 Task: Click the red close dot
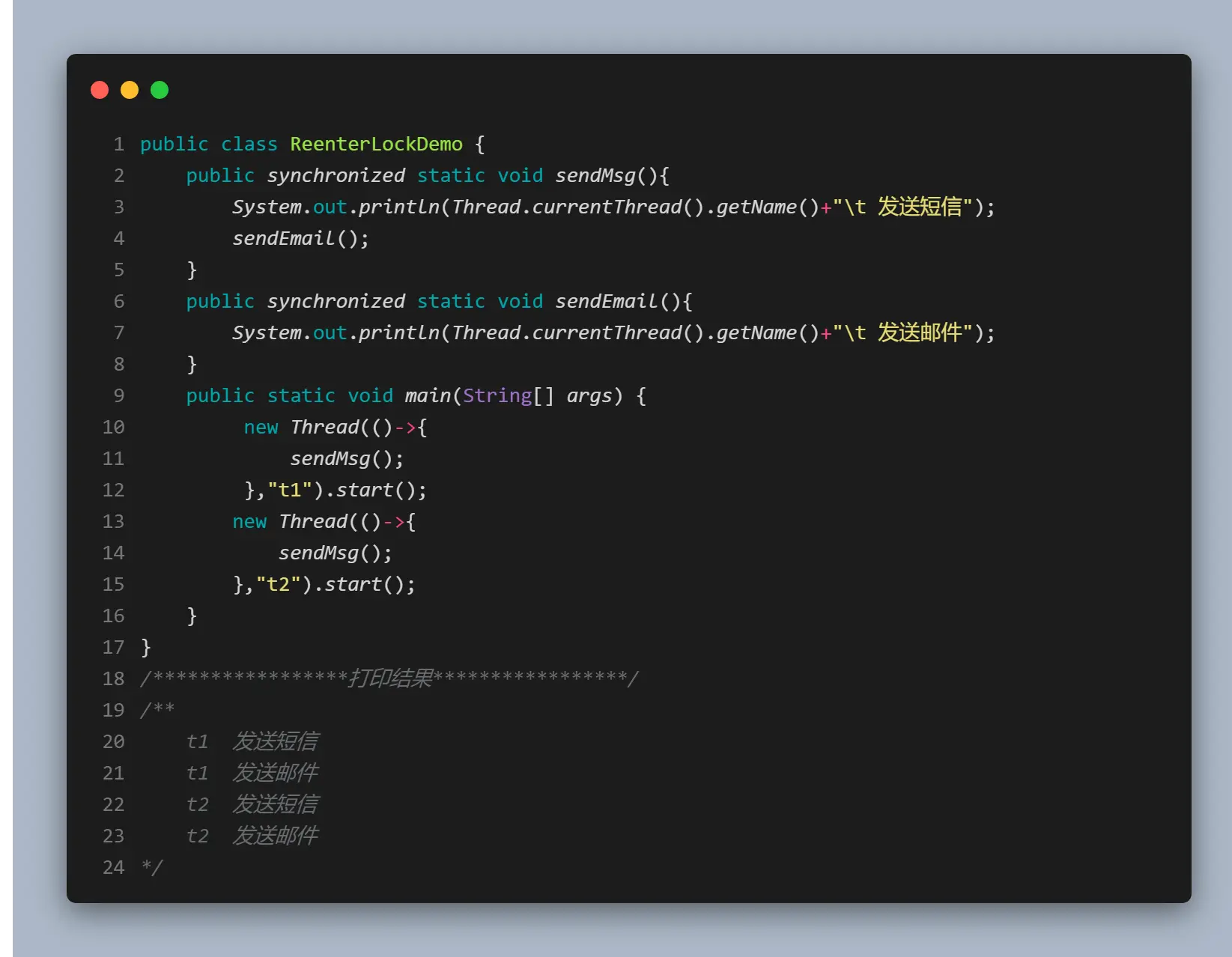click(100, 90)
